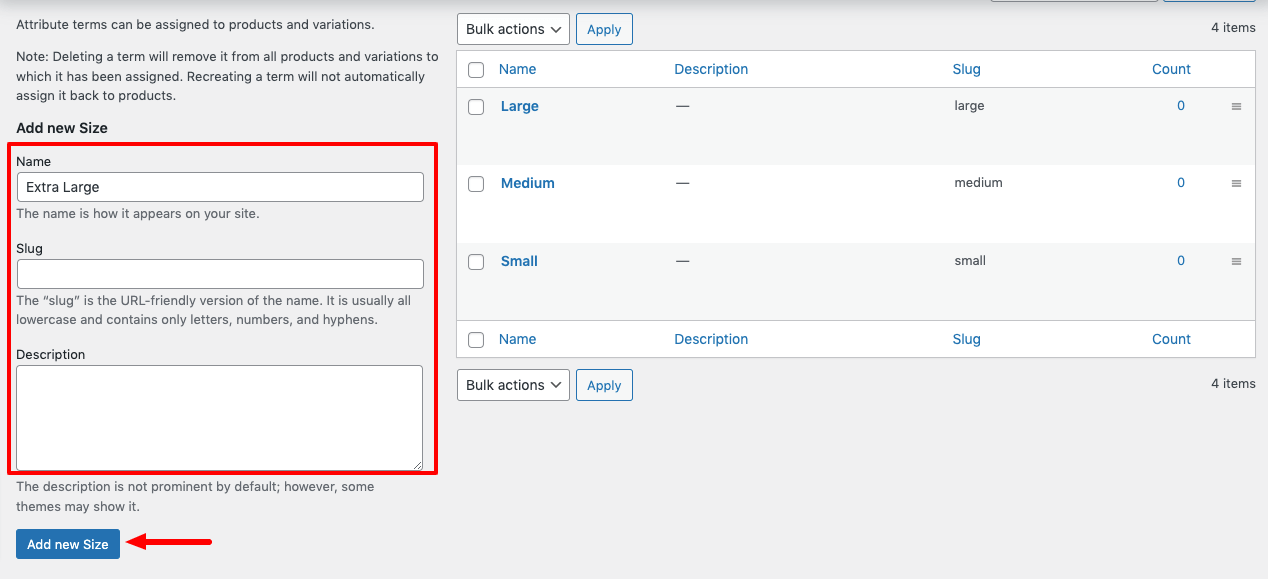The image size is (1268, 579).
Task: Open the Medium attribute term
Action: [x=527, y=183]
